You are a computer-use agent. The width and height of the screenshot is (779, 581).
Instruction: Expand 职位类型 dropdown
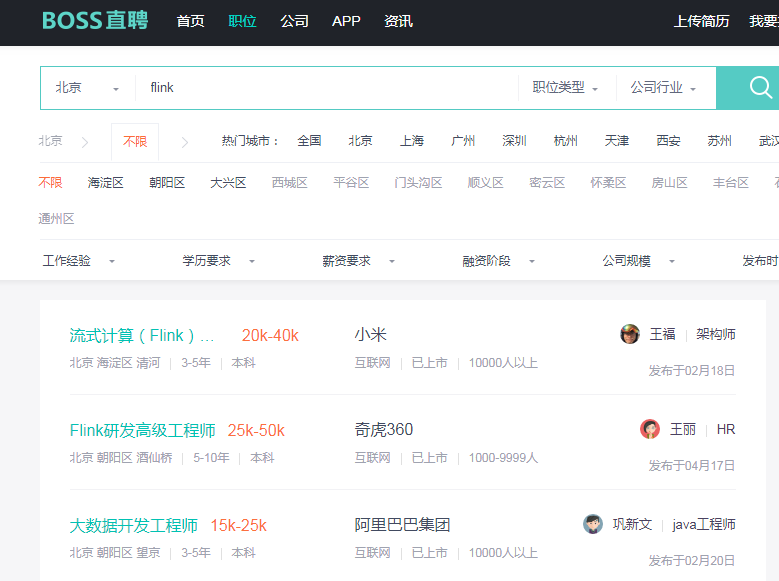pyautogui.click(x=565, y=88)
